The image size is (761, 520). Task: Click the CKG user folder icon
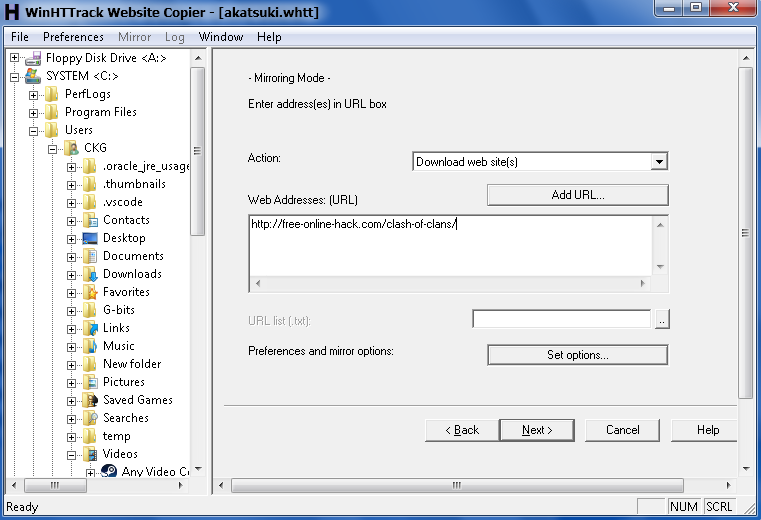[x=71, y=148]
